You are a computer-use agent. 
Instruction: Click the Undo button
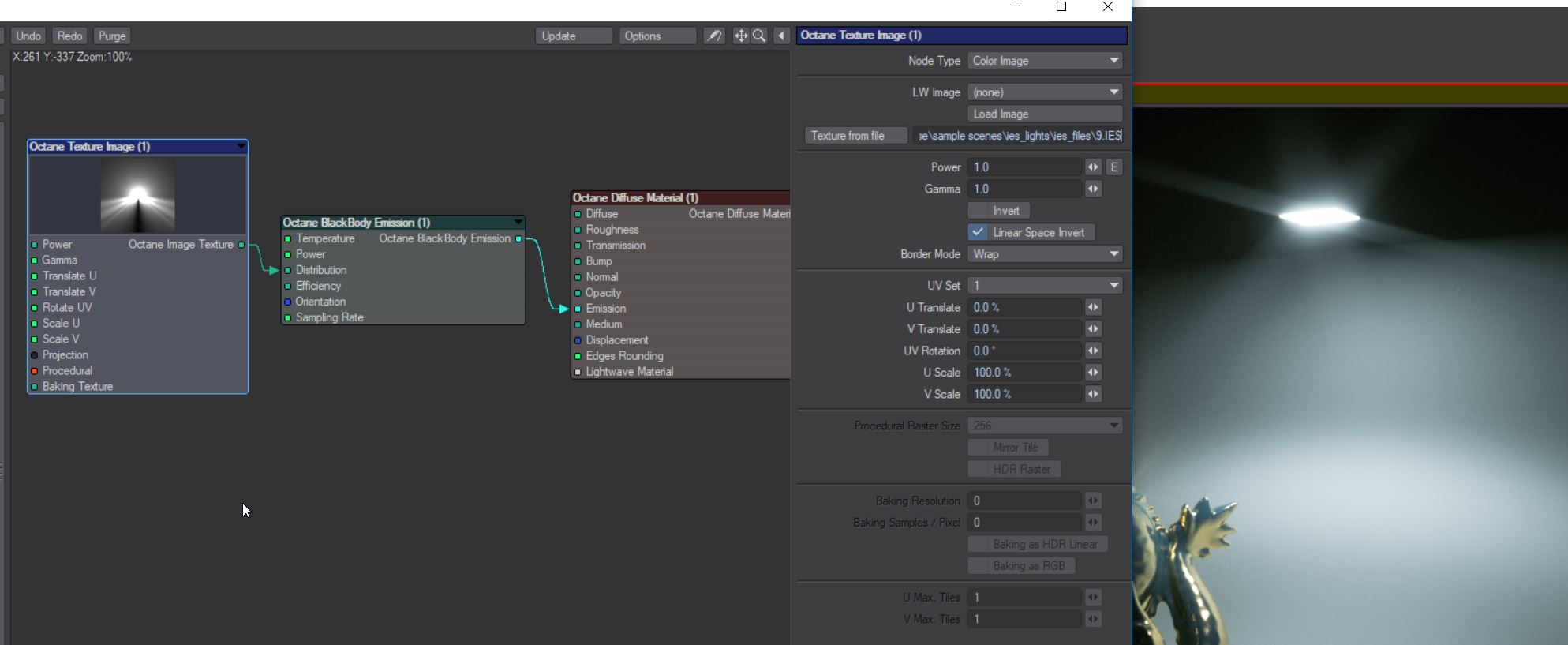[x=28, y=36]
